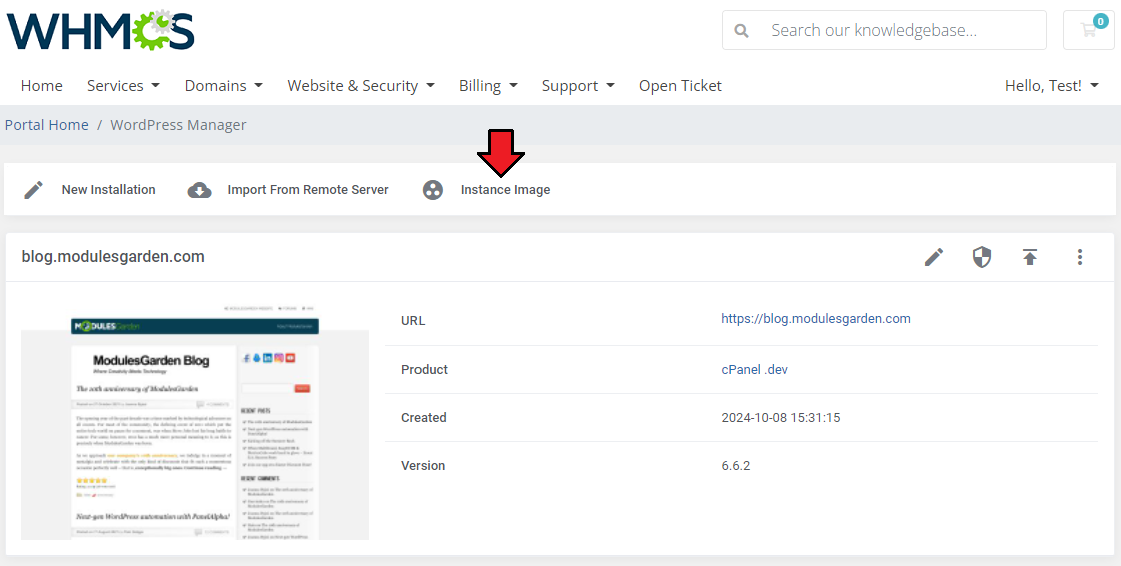Open the https://blog.modulesgarden.com URL link
Image resolution: width=1121 pixels, height=566 pixels.
pos(816,319)
